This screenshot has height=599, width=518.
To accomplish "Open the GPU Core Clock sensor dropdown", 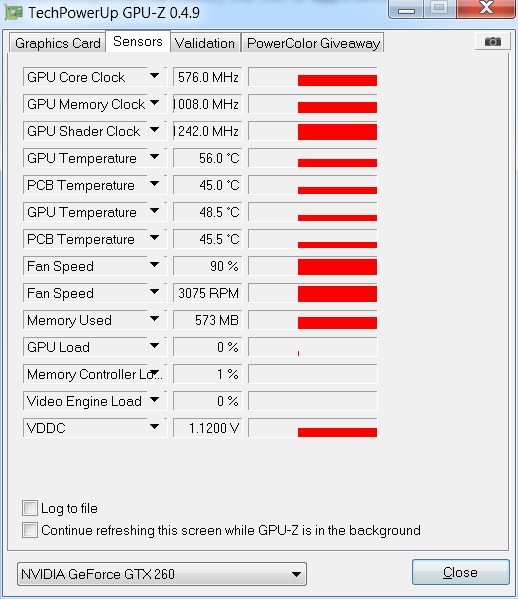I will pos(154,76).
